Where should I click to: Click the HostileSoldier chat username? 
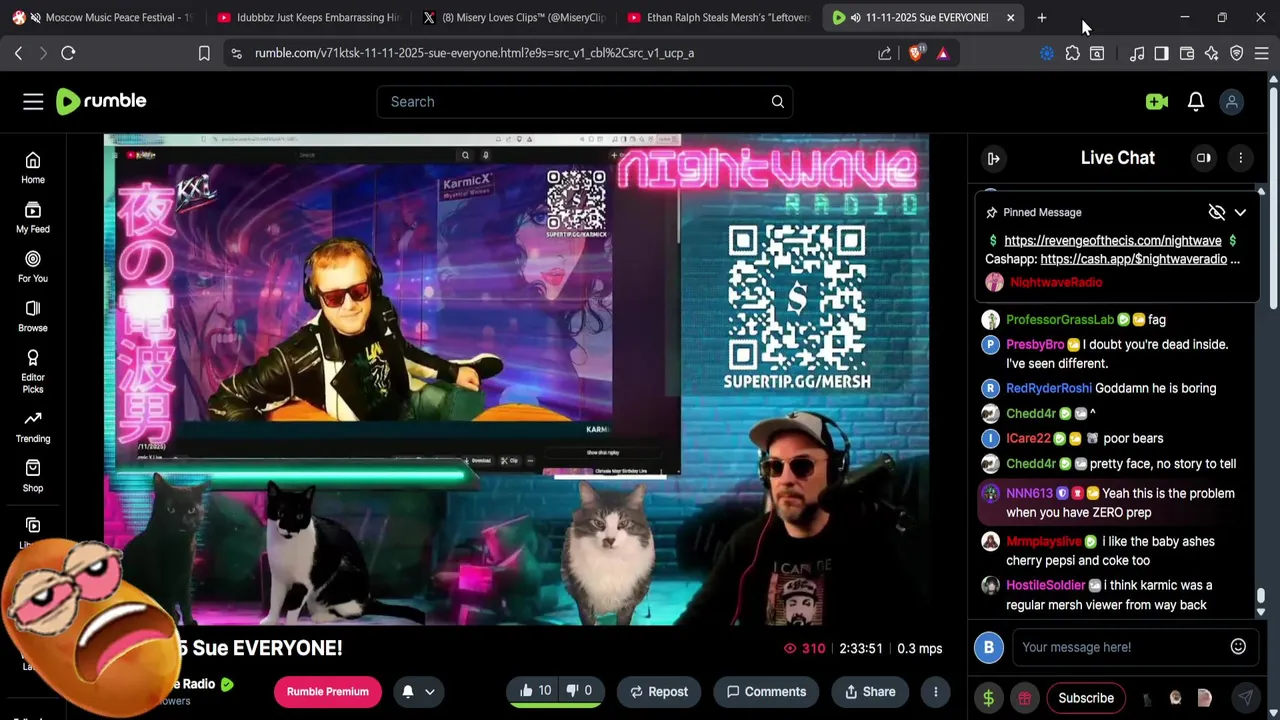(1045, 585)
